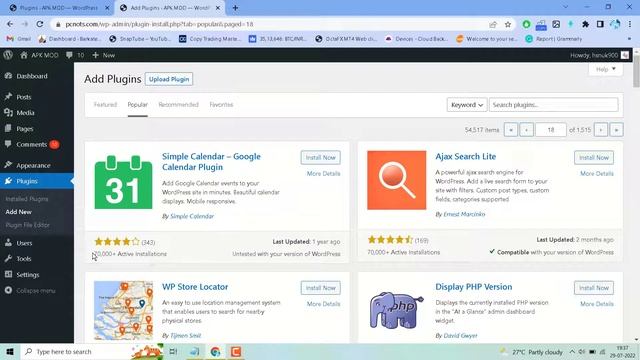The height and width of the screenshot is (360, 640).
Task: Go to previous page of plugin results
Action: pos(527,130)
